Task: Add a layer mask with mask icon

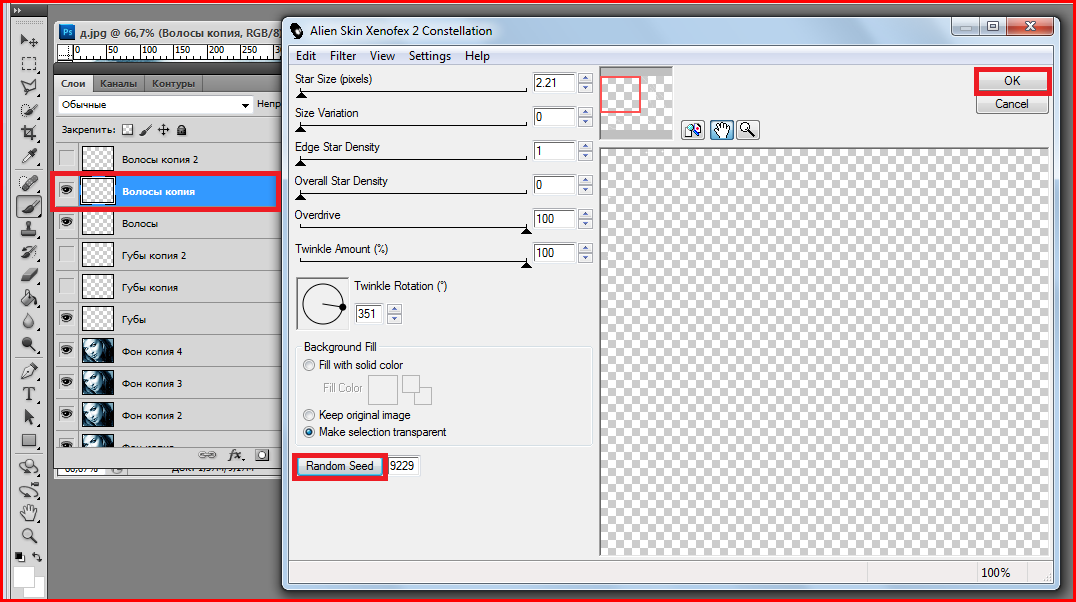Action: (x=262, y=454)
